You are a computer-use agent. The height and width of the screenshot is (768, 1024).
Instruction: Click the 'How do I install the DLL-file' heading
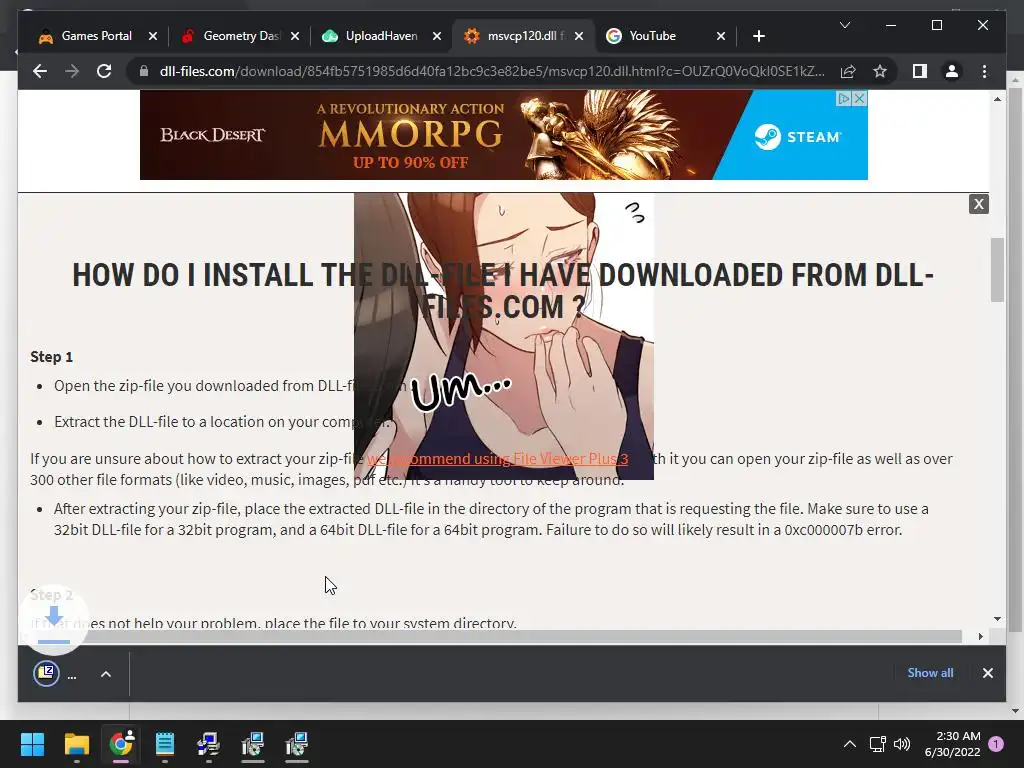pos(503,291)
